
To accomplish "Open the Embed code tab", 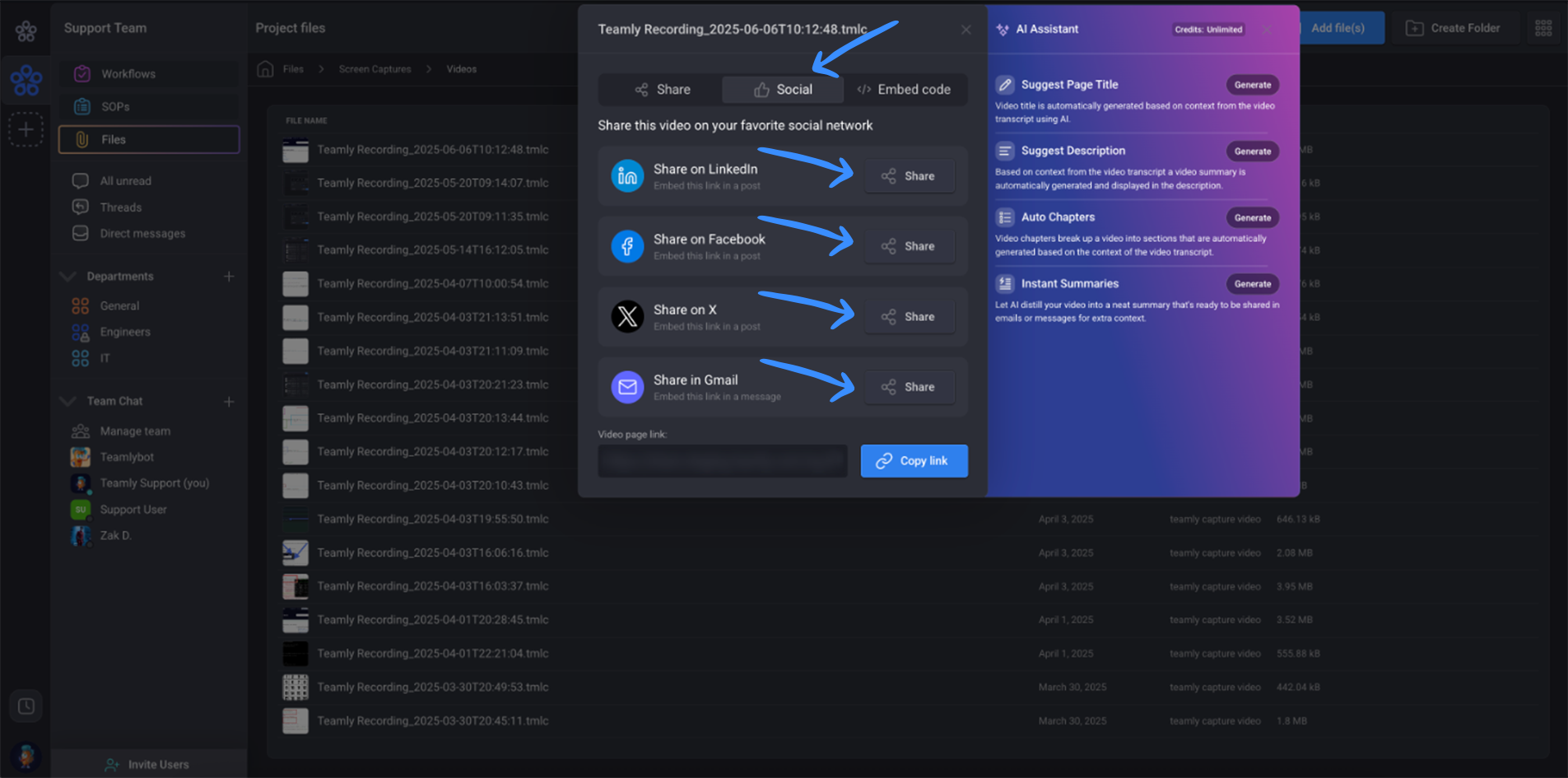I will (904, 90).
